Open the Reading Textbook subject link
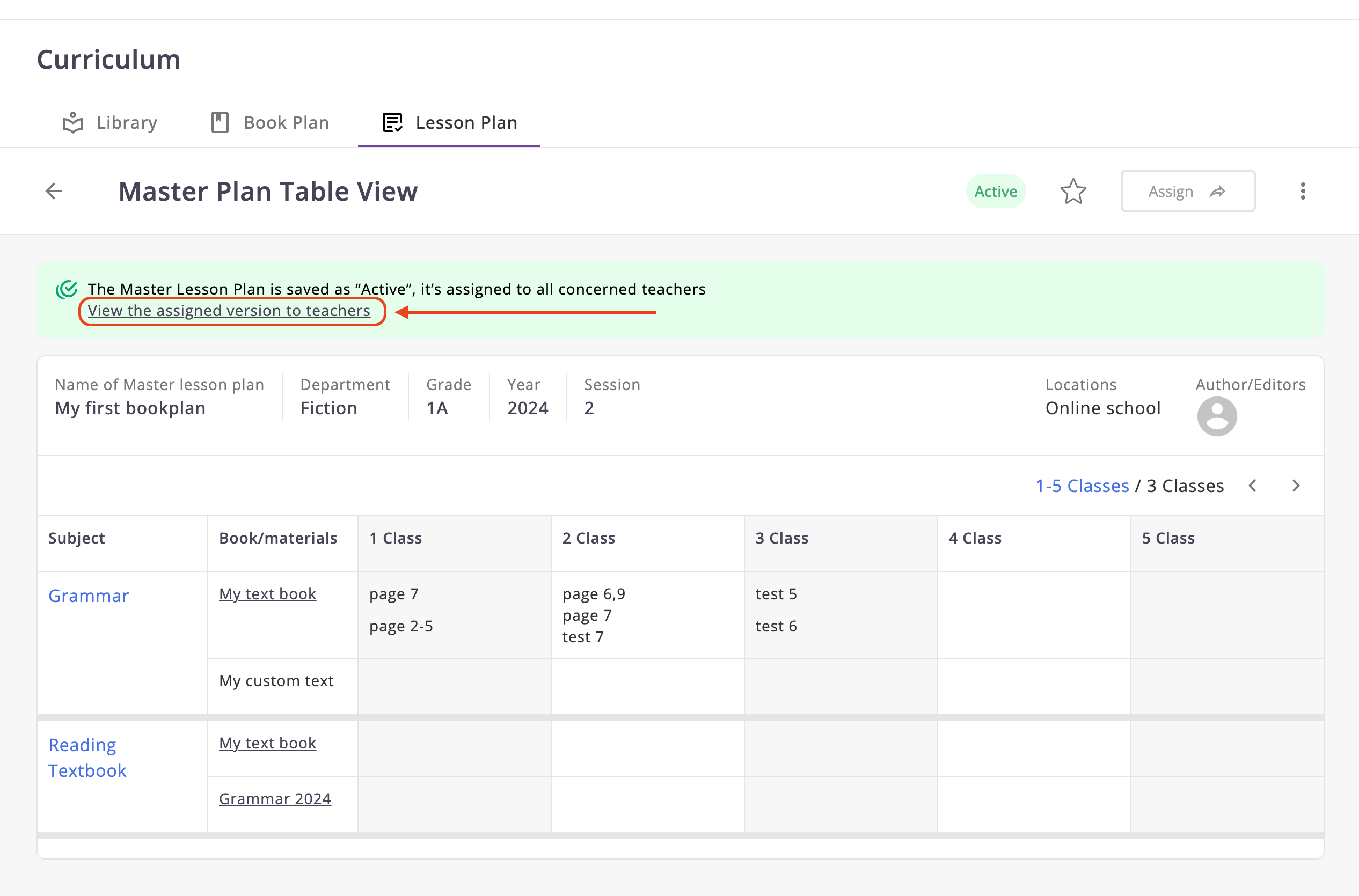Screen dimensions: 1359x896 pyautogui.click(x=87, y=758)
